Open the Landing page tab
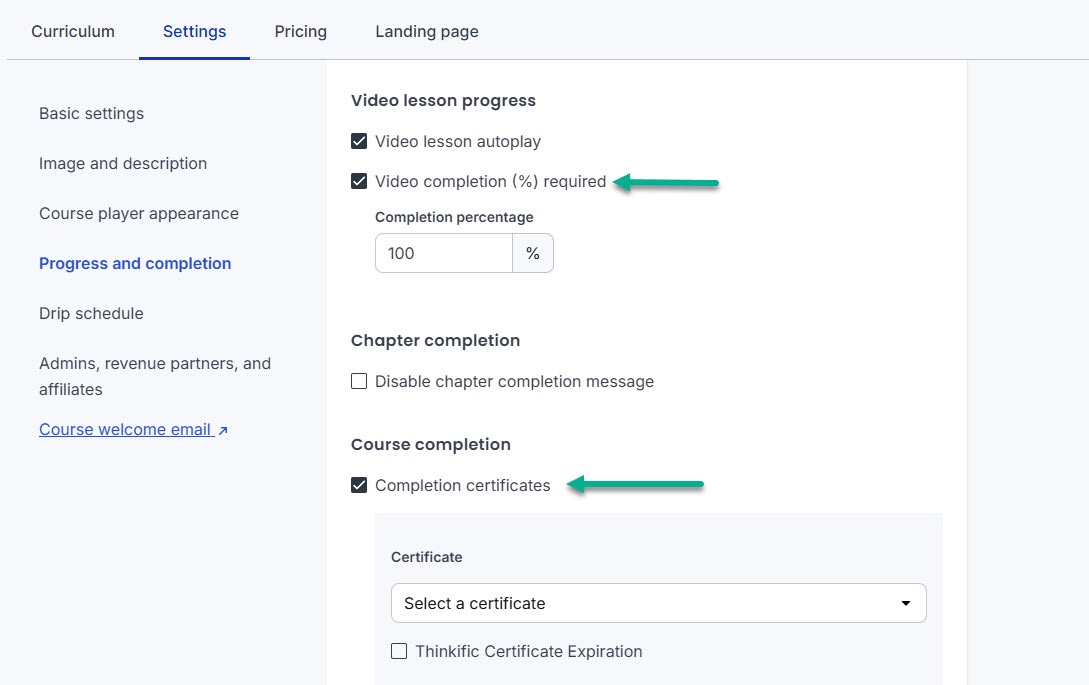This screenshot has height=685, width=1089. pyautogui.click(x=427, y=31)
